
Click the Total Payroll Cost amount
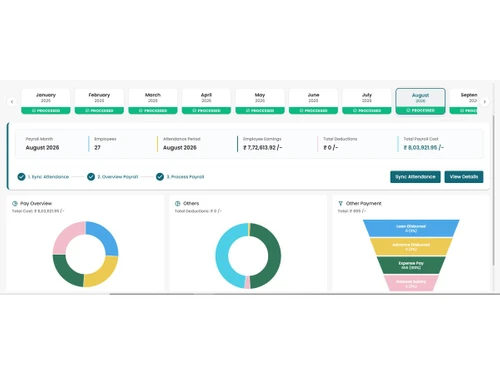click(424, 148)
